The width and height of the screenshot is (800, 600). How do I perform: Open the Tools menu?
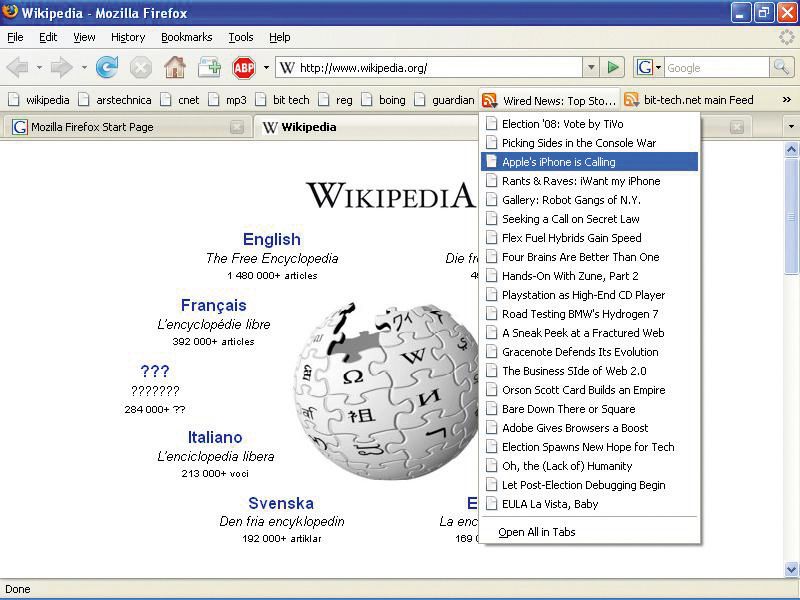[241, 37]
